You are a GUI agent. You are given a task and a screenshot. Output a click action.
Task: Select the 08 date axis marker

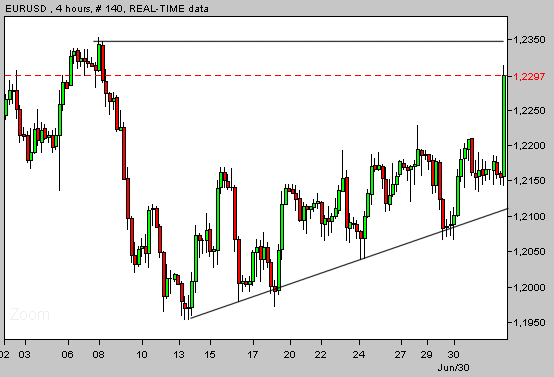(99, 354)
